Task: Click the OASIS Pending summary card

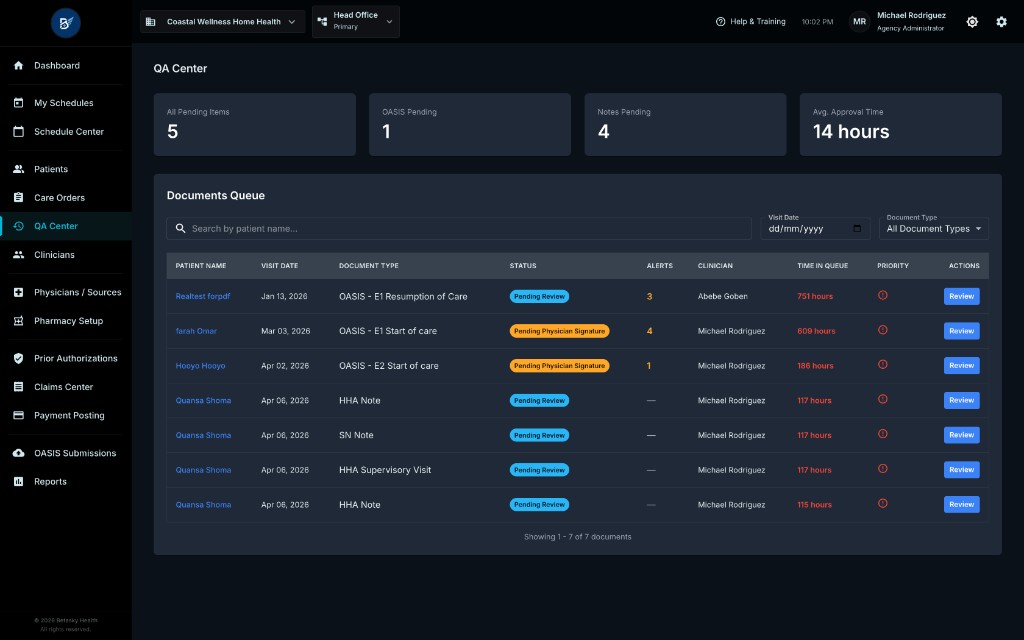Action: click(x=470, y=124)
